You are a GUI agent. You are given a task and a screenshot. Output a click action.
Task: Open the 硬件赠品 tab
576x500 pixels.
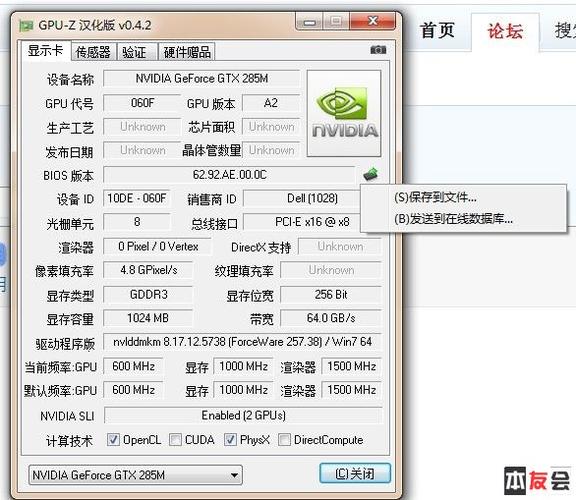[x=187, y=52]
